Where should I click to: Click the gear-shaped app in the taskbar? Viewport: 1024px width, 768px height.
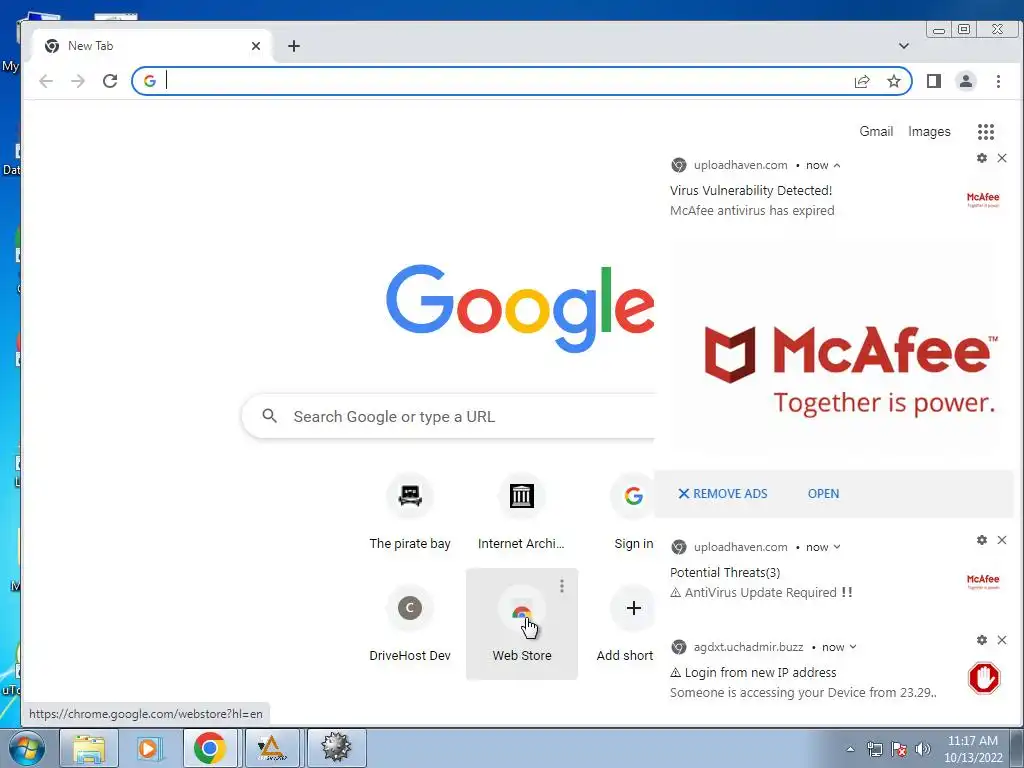(336, 748)
